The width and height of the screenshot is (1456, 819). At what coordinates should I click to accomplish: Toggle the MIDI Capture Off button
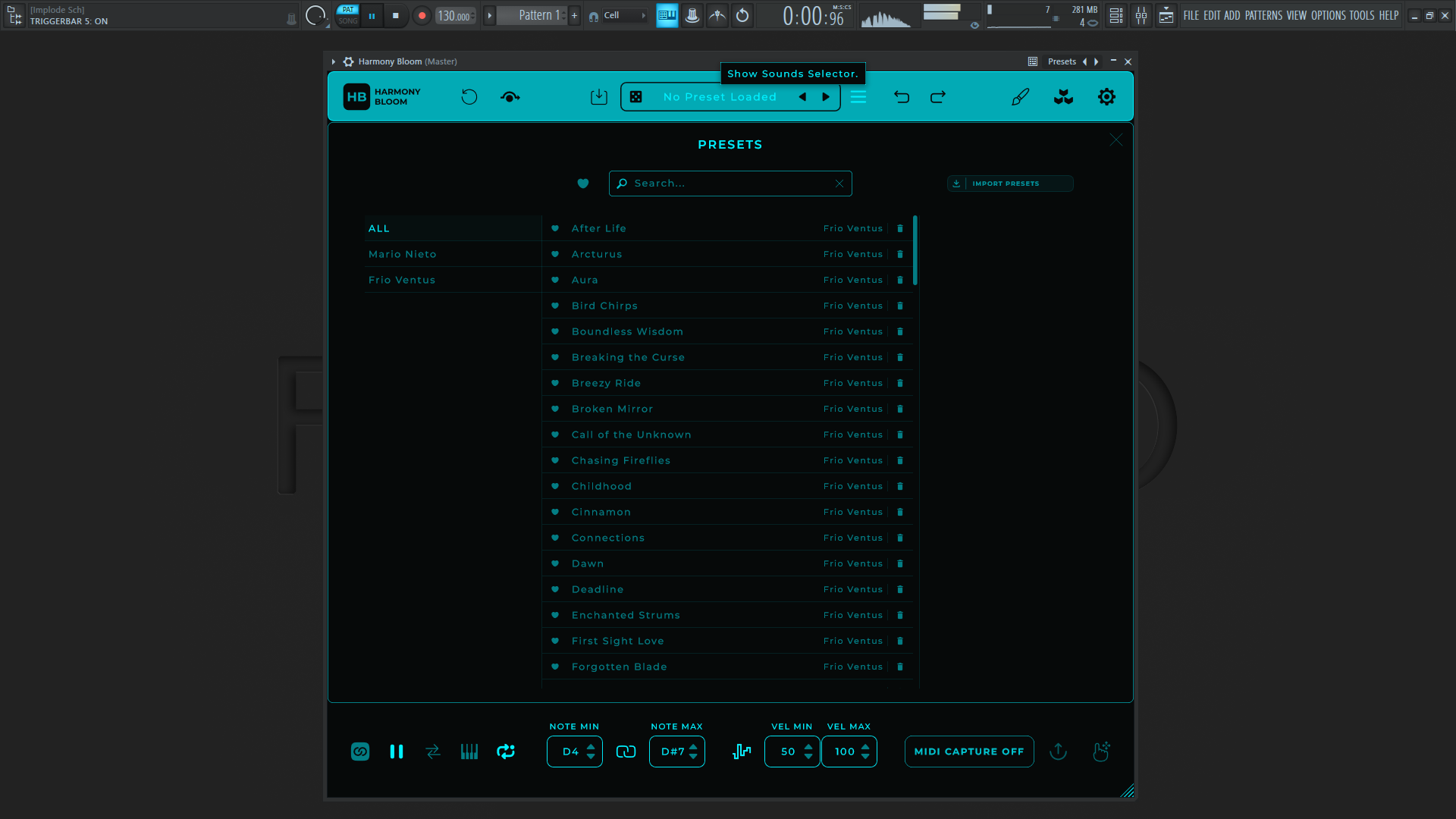[969, 752]
